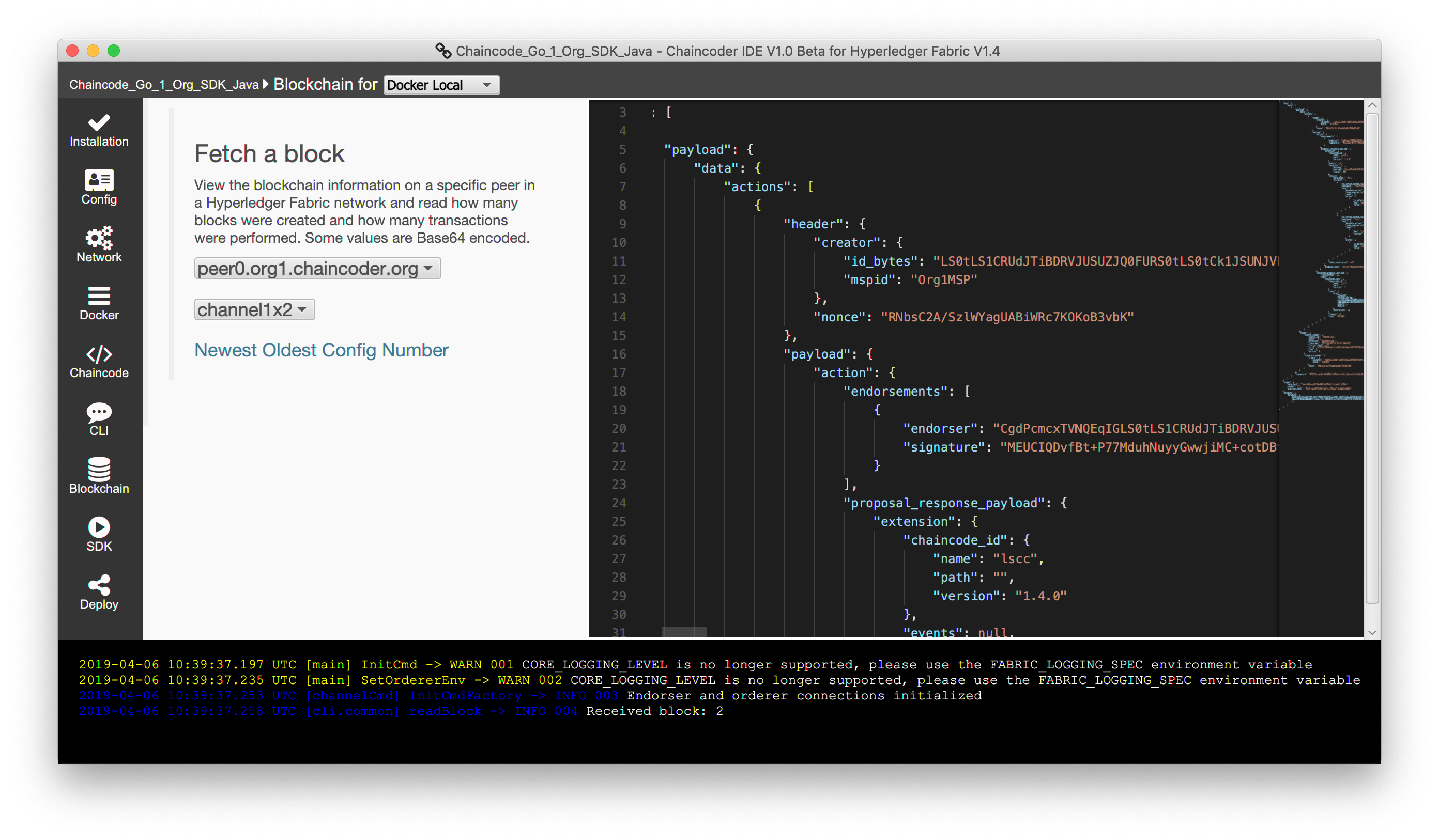Open the Installation checkmark section

tap(99, 131)
